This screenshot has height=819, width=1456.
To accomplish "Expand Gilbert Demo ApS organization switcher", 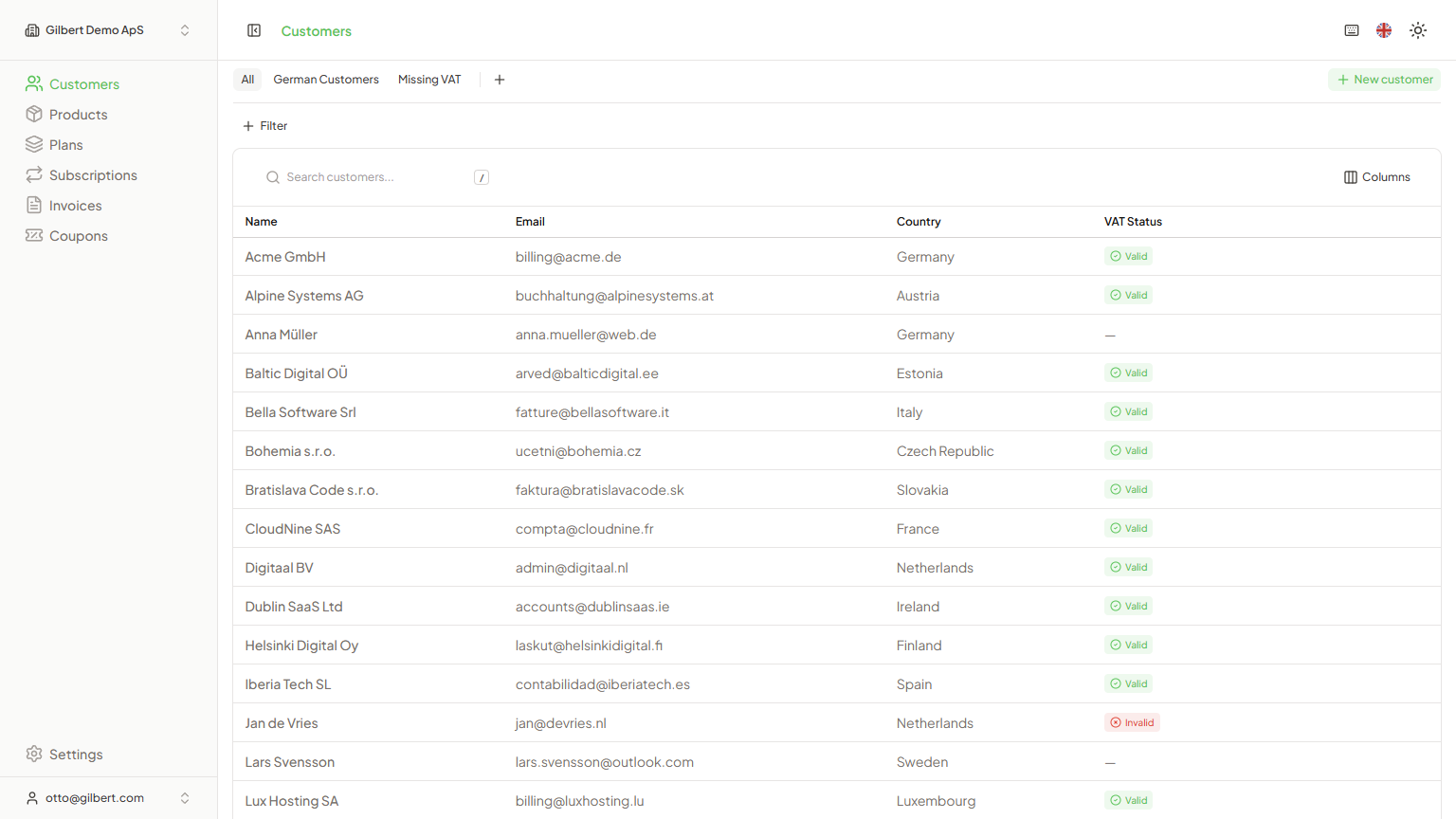I will pos(108,30).
